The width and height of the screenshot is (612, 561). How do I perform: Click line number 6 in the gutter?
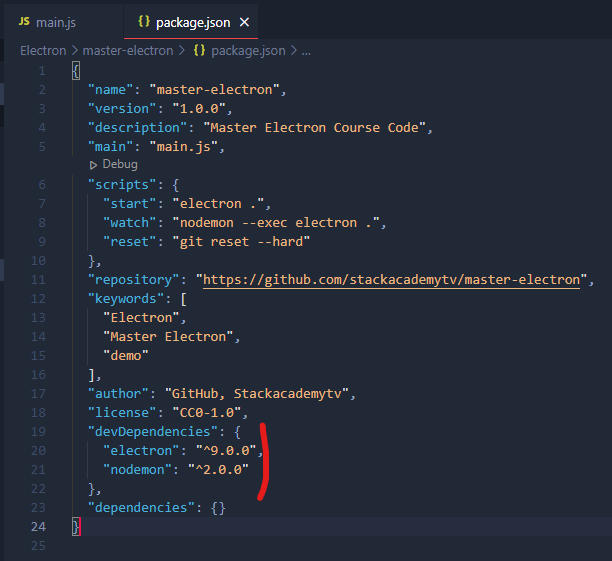(x=42, y=185)
